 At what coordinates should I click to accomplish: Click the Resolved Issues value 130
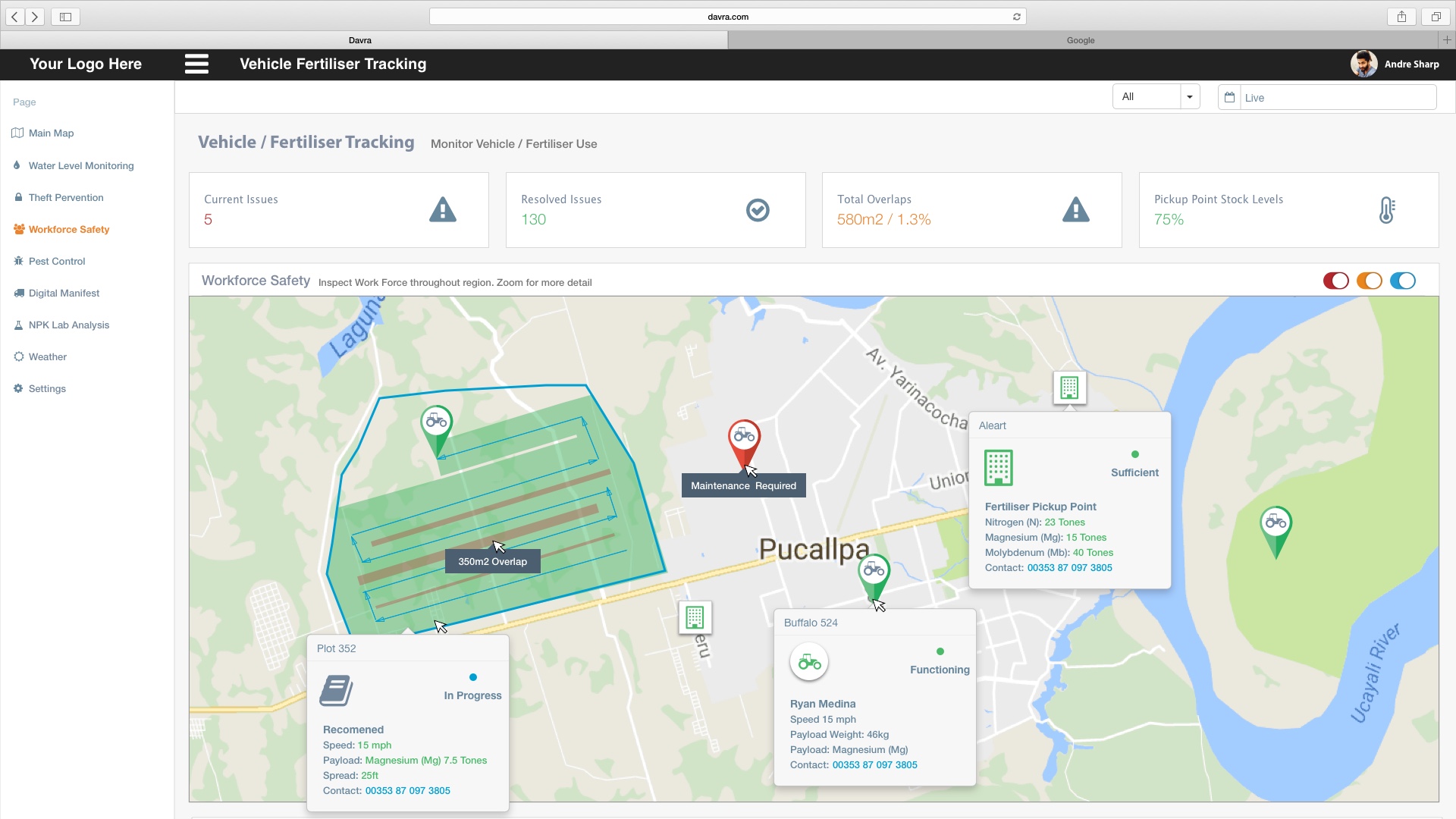(534, 220)
